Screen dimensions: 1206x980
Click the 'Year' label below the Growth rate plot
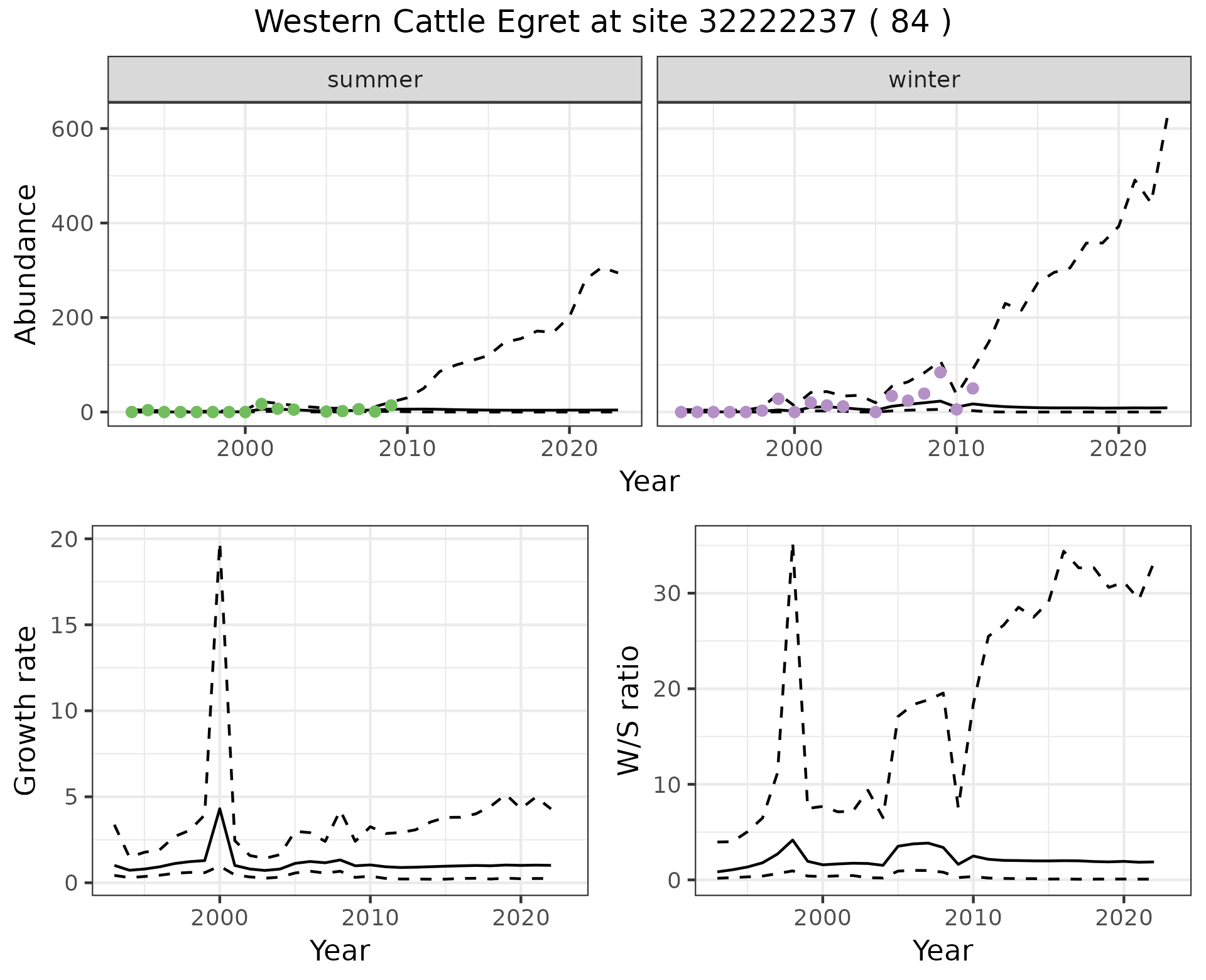point(340,950)
